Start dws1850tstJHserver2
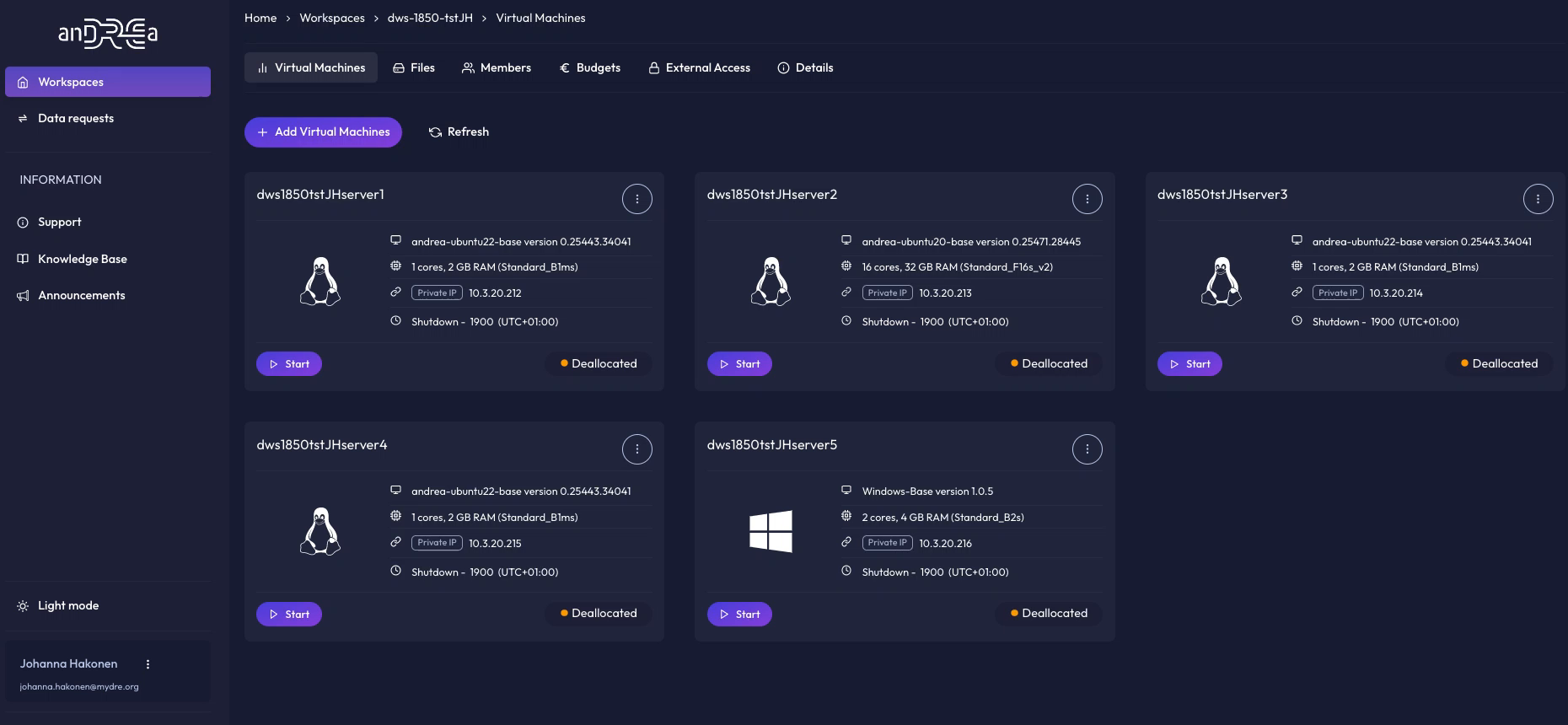Screen dimensions: 1568x725 [x=739, y=364]
